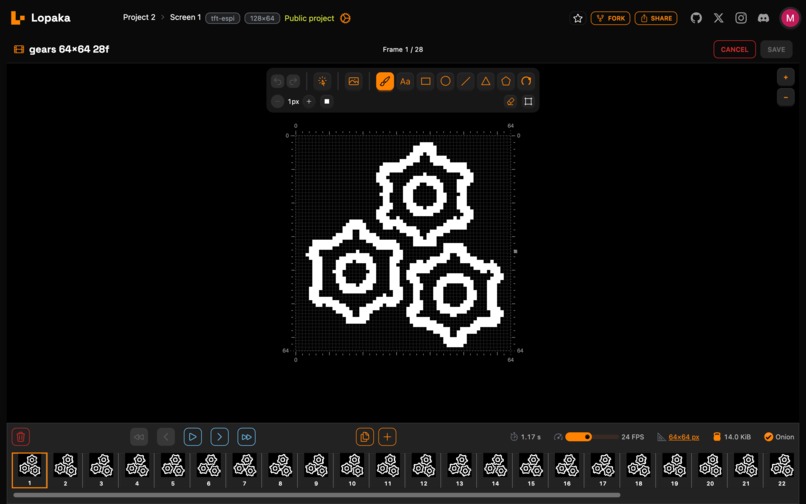Viewport: 806px width, 504px height.
Task: Click the Redo arrow
Action: (x=293, y=81)
